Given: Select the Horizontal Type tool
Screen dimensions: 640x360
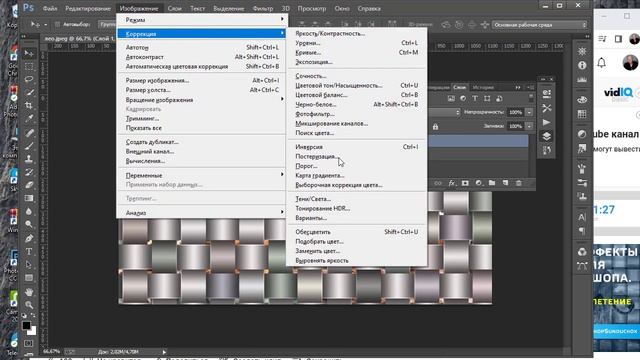Looking at the screenshot, I should click(x=29, y=251).
